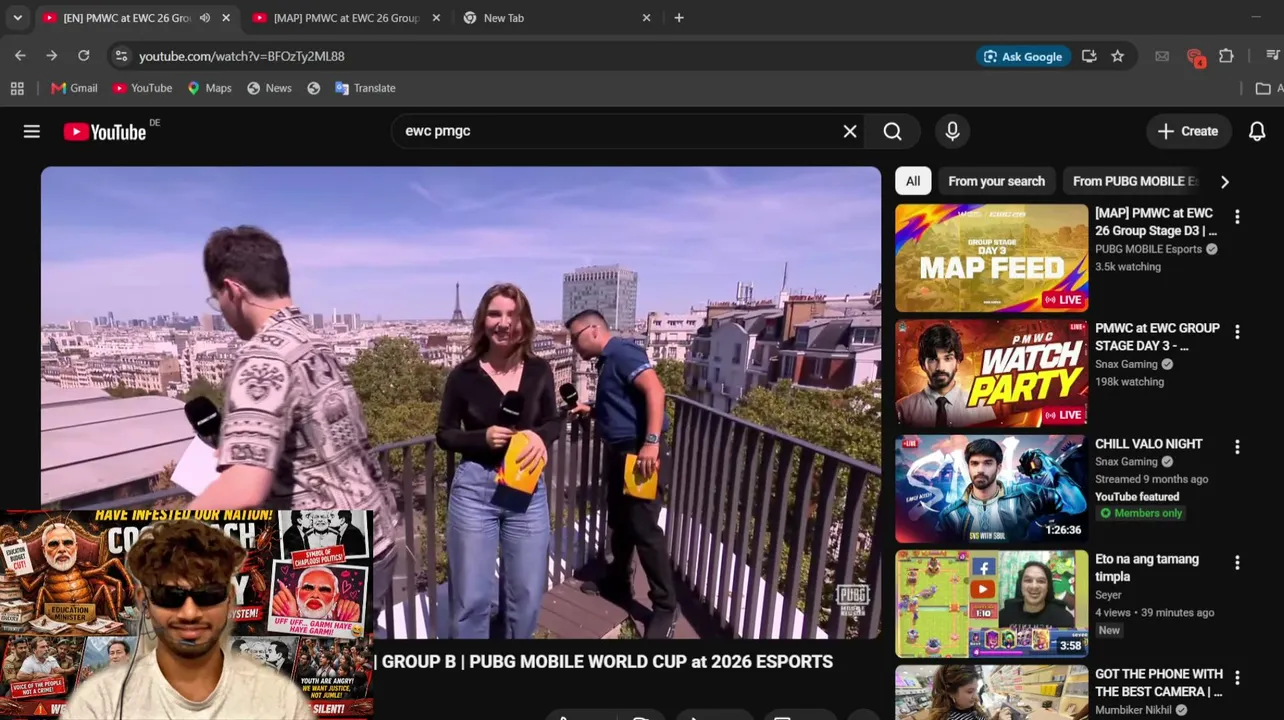Reload the YouTube page
This screenshot has width=1284, height=720.
tap(84, 56)
